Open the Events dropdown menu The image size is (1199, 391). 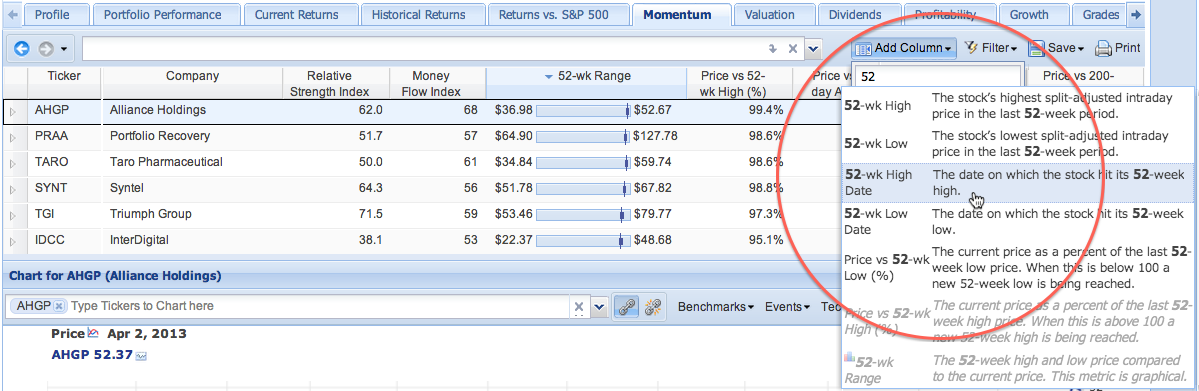[788, 306]
